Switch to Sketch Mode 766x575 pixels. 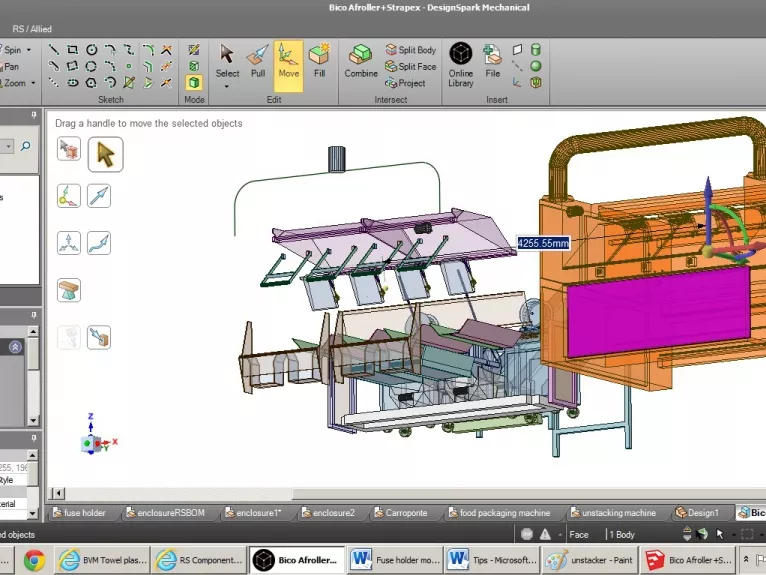tap(194, 49)
